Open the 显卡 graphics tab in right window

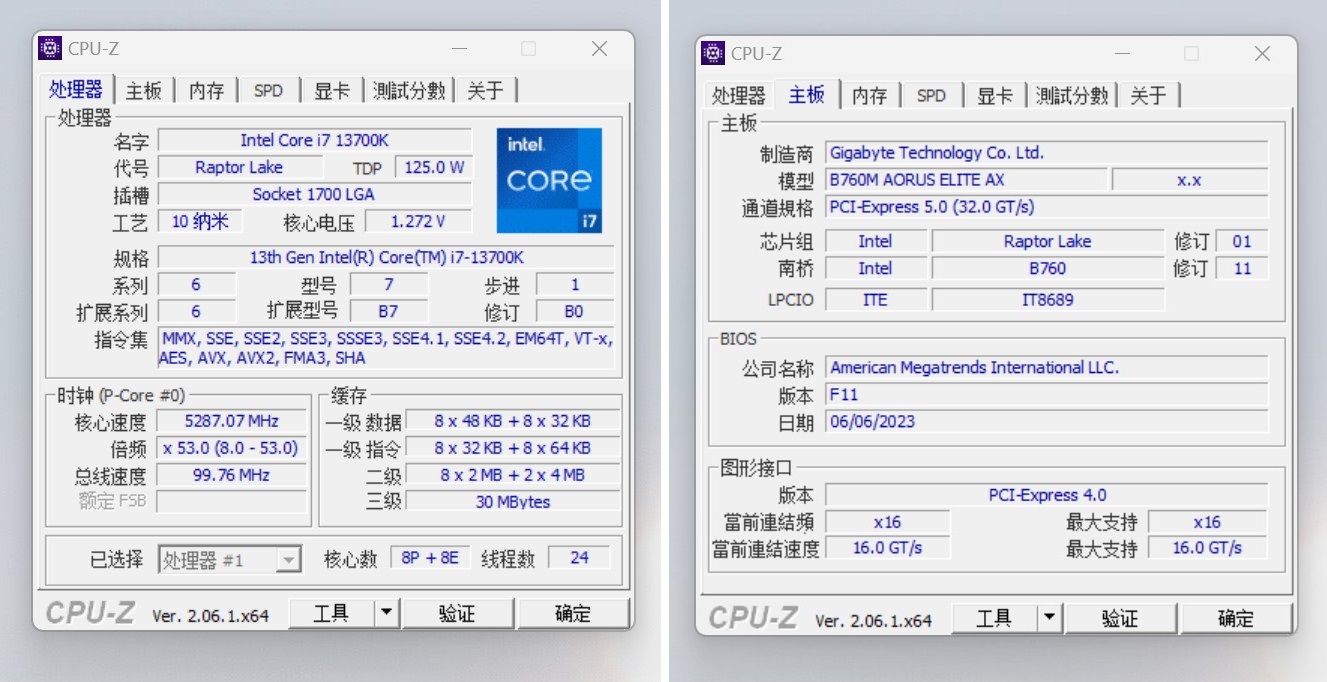click(x=994, y=95)
